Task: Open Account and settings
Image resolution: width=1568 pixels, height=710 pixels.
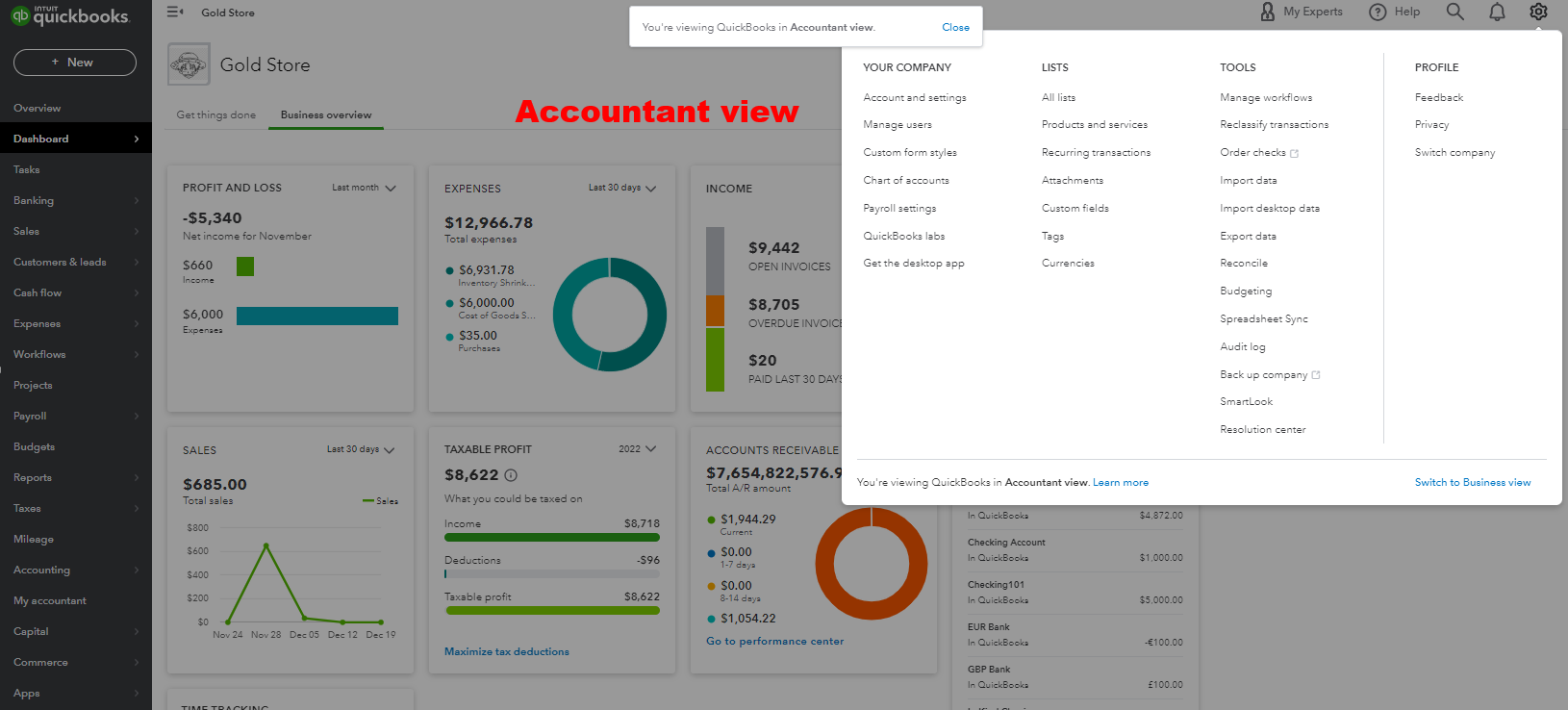Action: point(915,97)
